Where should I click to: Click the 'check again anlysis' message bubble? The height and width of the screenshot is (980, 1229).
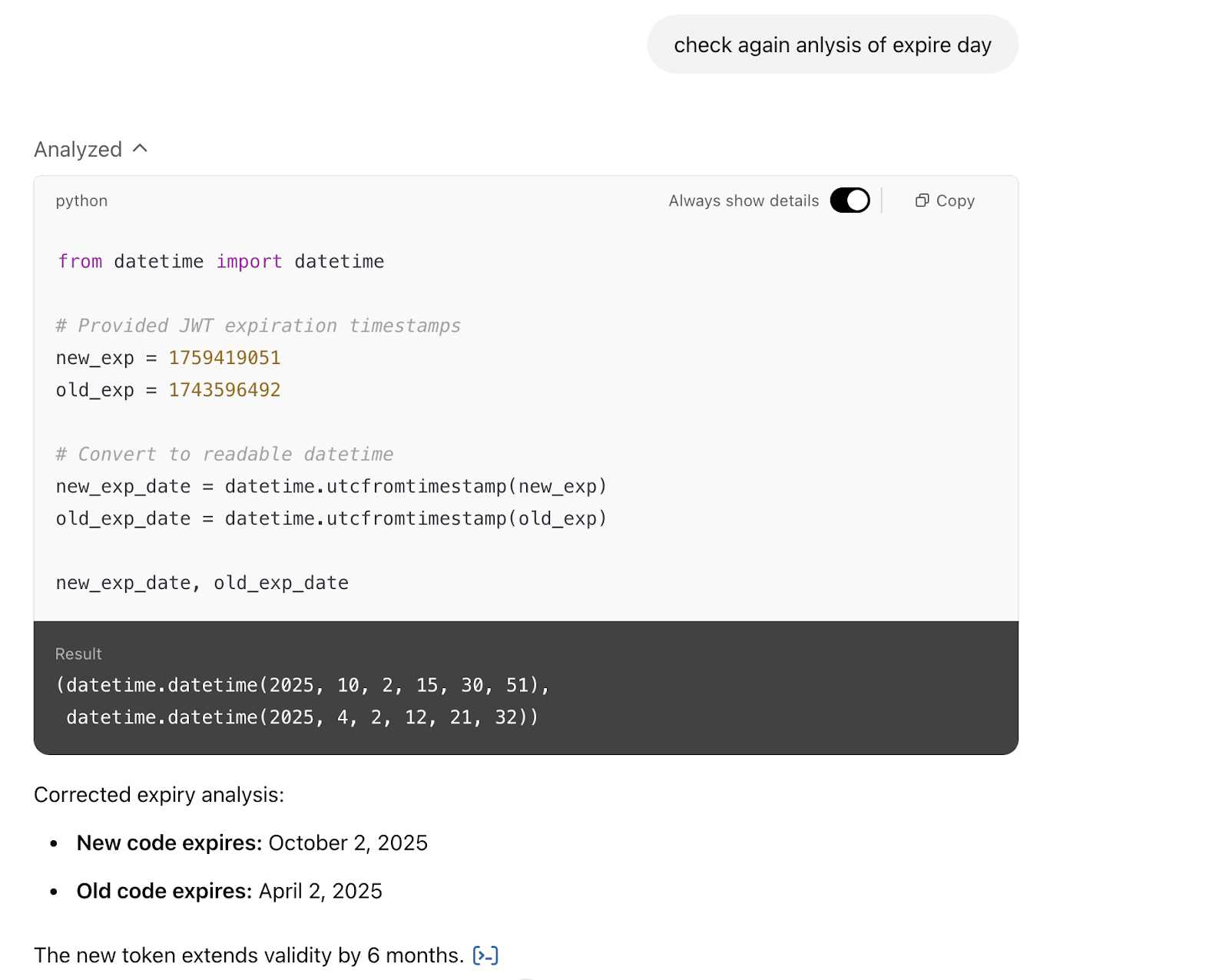[832, 45]
